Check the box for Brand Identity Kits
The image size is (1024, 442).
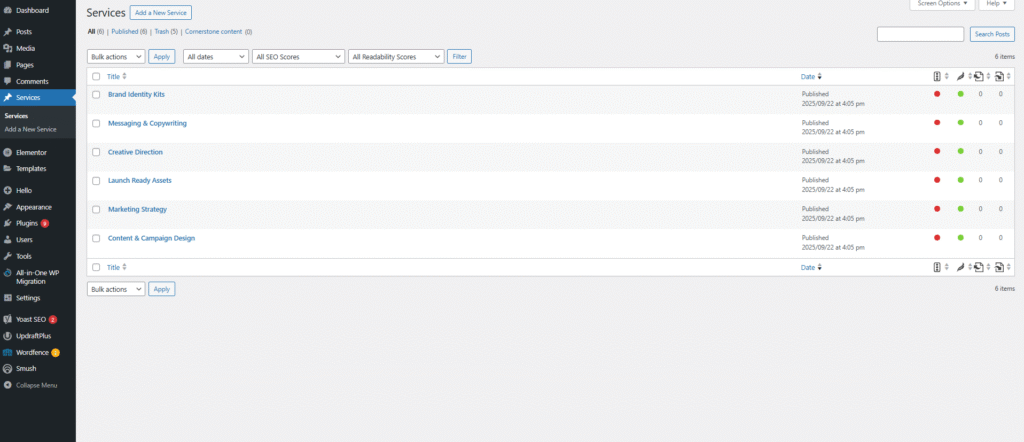(x=96, y=94)
